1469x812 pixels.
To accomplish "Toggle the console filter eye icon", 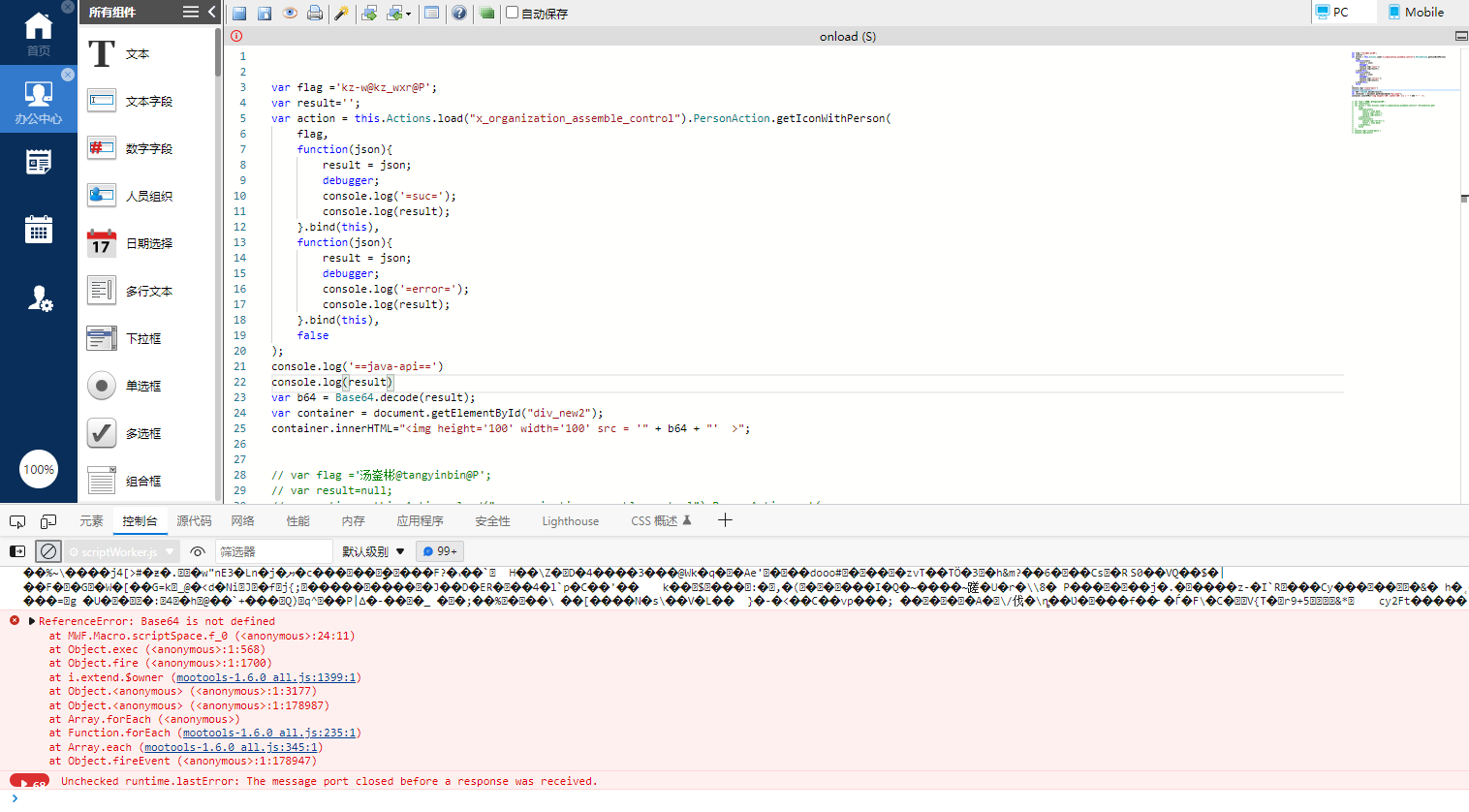I will 198,550.
